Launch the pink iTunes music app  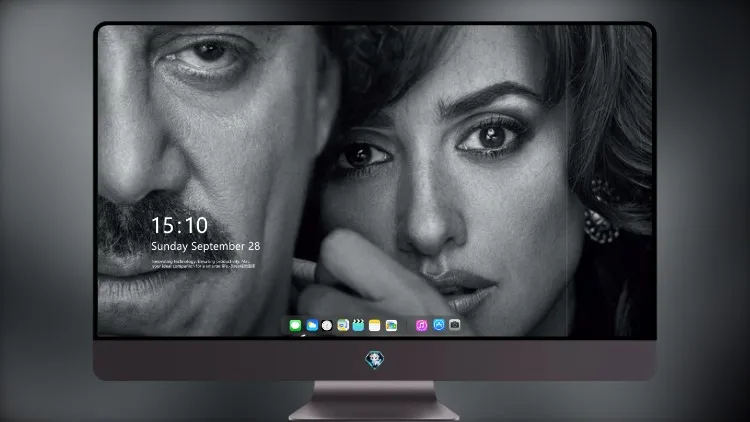pos(421,325)
